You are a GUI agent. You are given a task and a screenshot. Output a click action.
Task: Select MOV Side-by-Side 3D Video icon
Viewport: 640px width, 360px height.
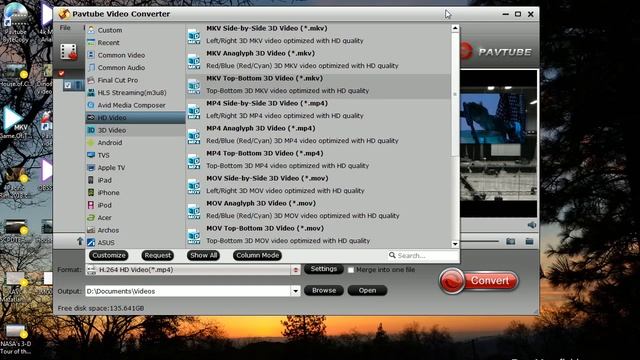click(x=194, y=186)
